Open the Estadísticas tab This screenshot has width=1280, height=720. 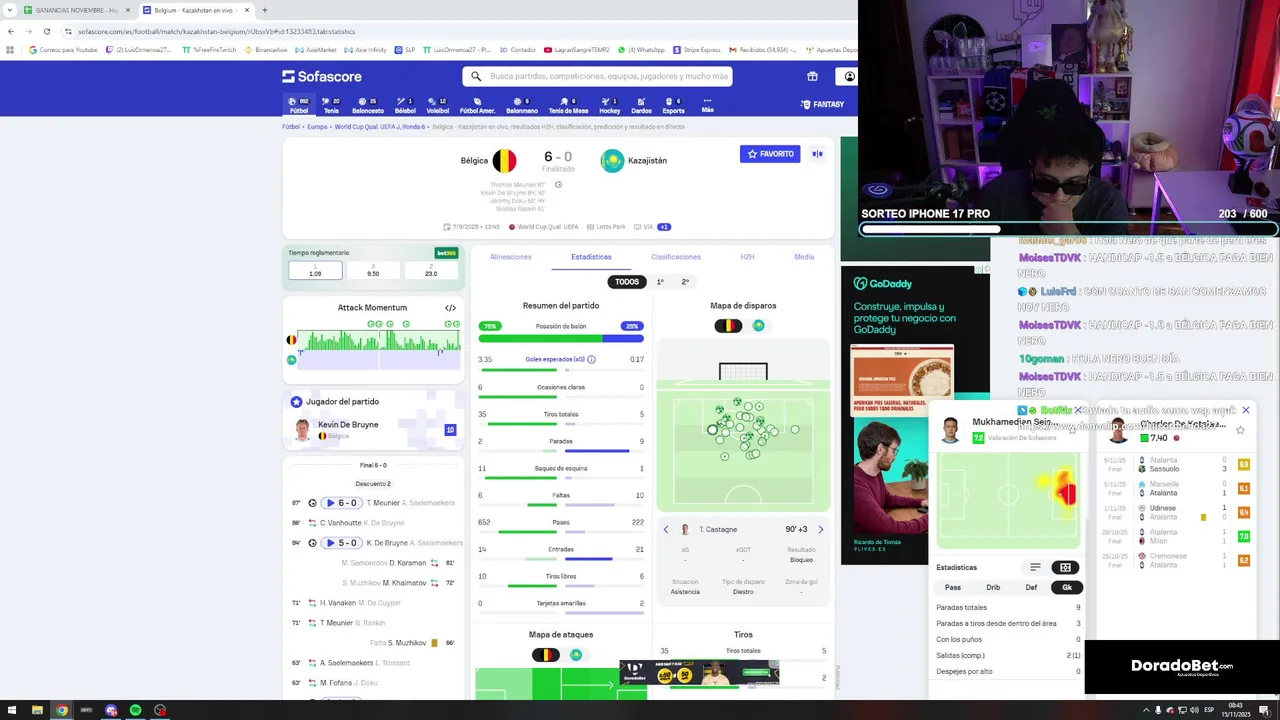[x=591, y=257]
